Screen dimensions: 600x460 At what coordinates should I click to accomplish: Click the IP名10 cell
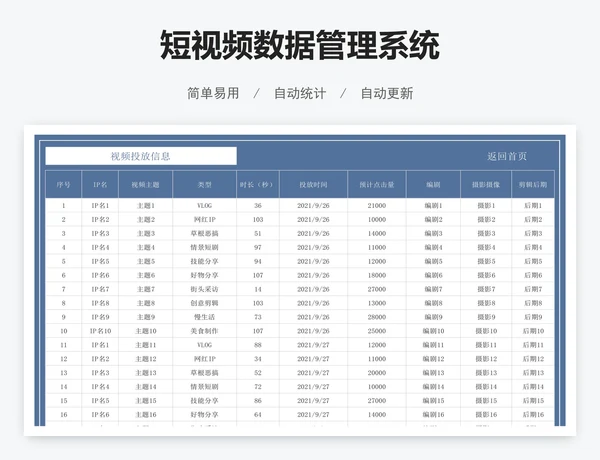(x=100, y=331)
